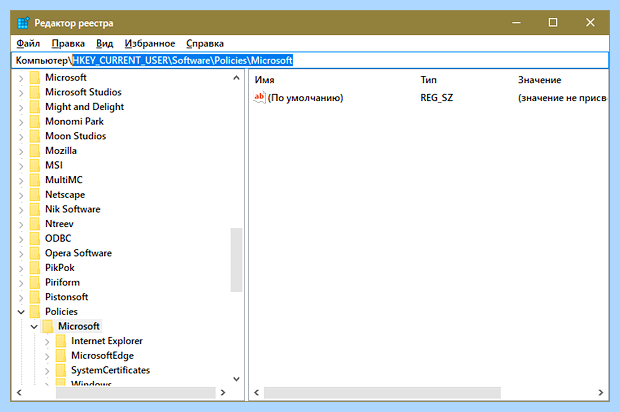
Task: Click the folder icon next to MultiMC
Action: (x=35, y=180)
